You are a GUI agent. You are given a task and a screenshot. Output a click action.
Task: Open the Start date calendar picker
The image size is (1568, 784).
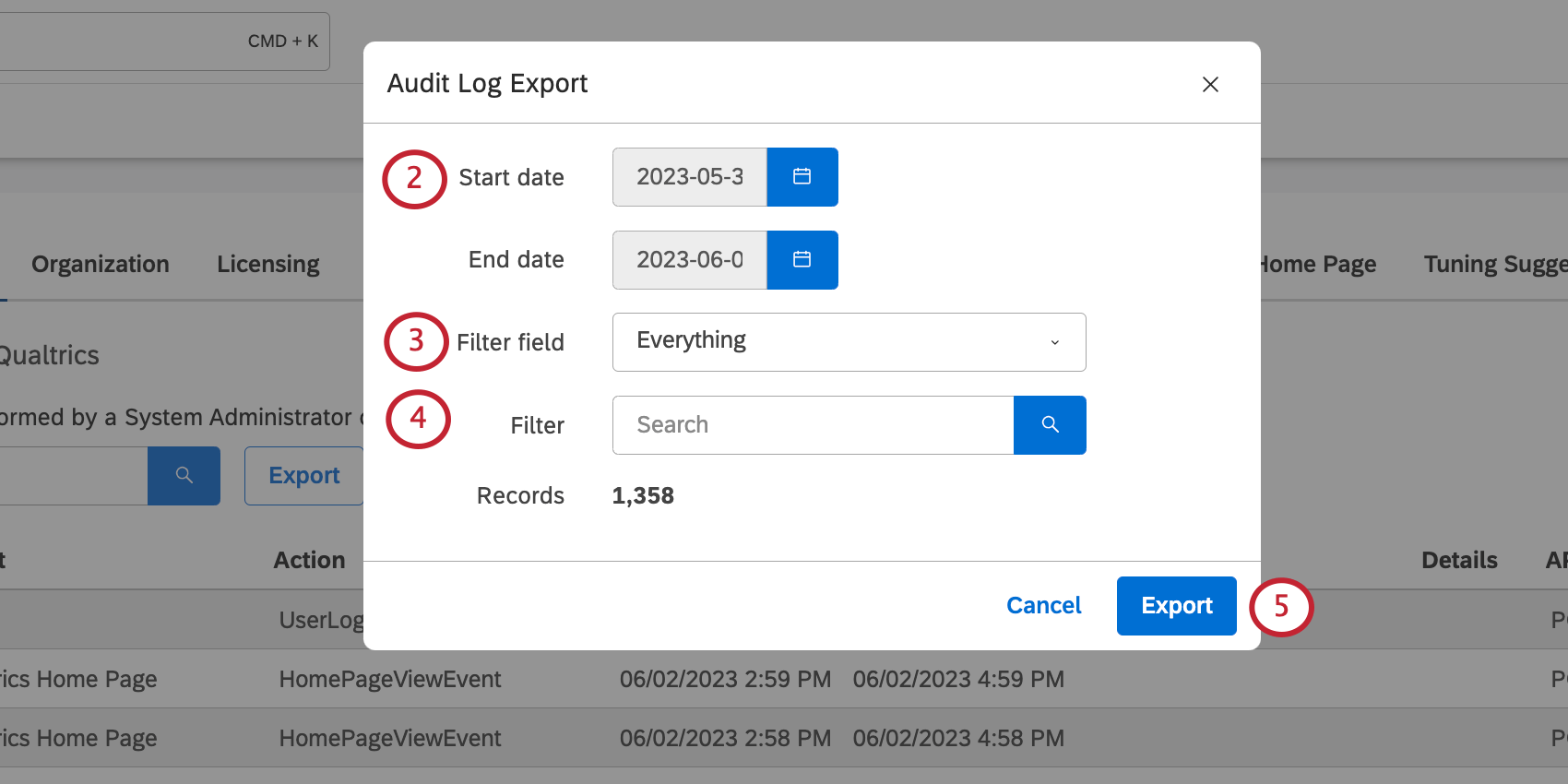tap(802, 177)
